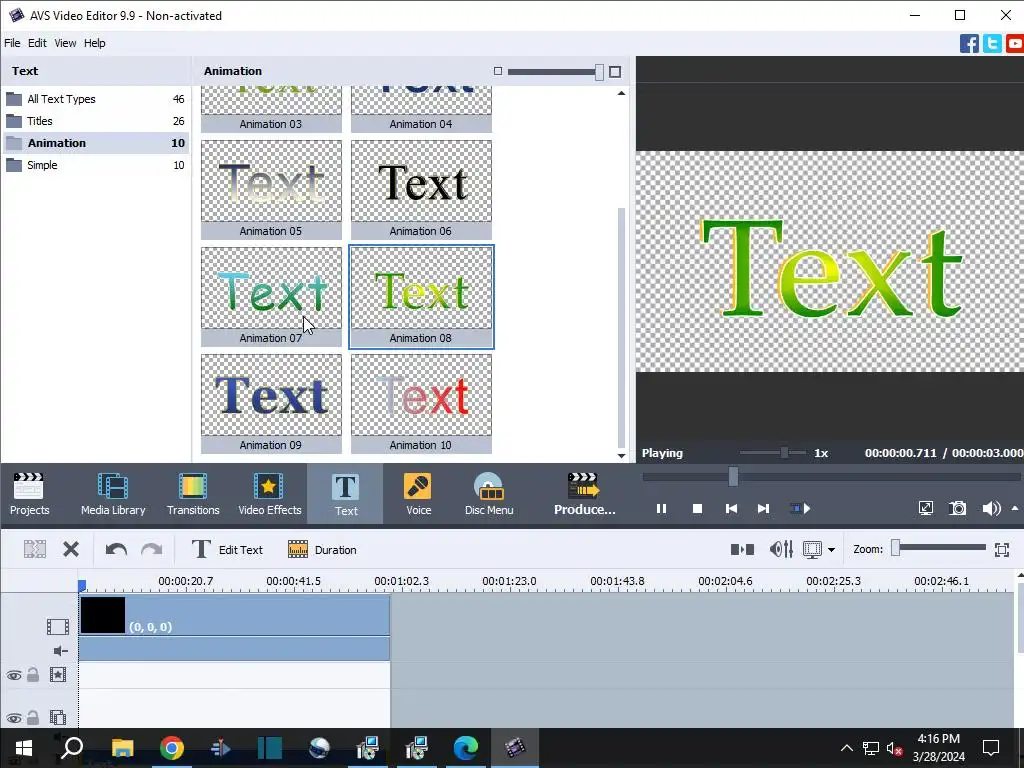Open the View menu
The width and height of the screenshot is (1024, 768).
coord(65,43)
